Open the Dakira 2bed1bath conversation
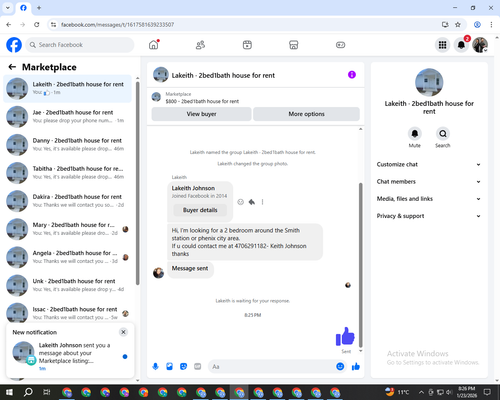Viewport: 500px width, 400px height. point(67,201)
